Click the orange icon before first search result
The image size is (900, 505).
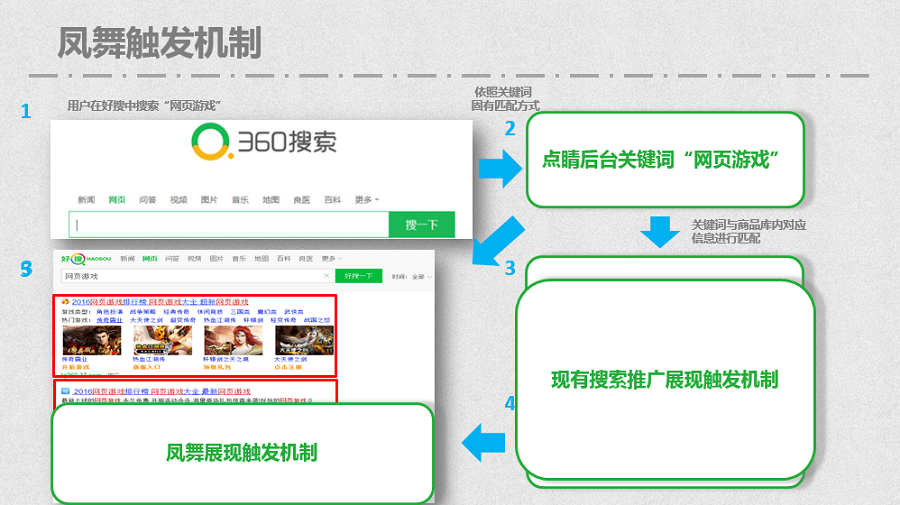tap(65, 301)
